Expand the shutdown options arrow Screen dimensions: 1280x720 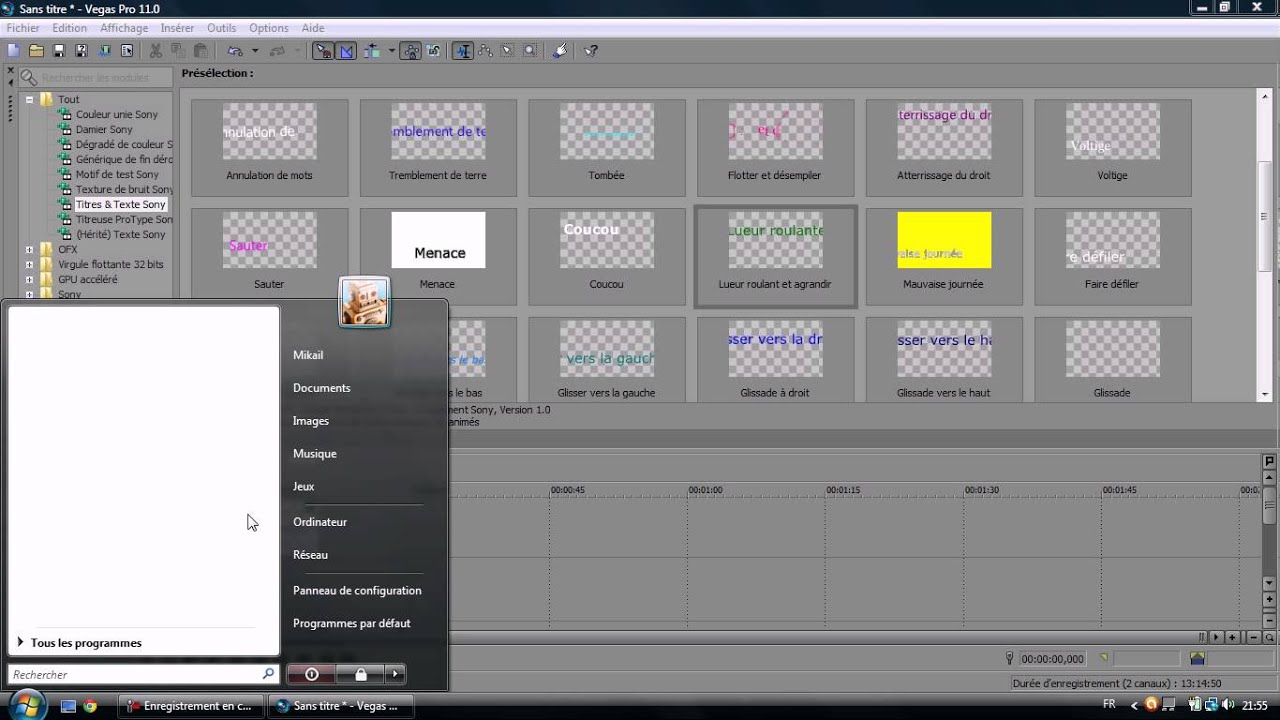[396, 674]
